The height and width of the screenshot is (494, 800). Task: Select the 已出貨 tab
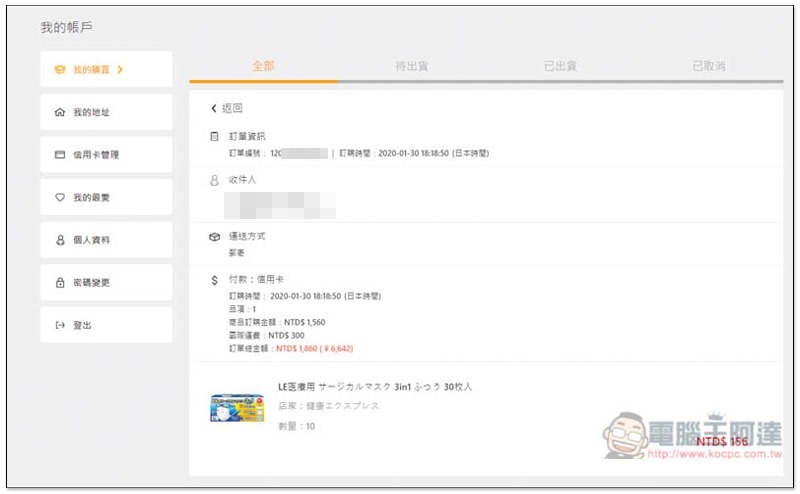[x=560, y=66]
